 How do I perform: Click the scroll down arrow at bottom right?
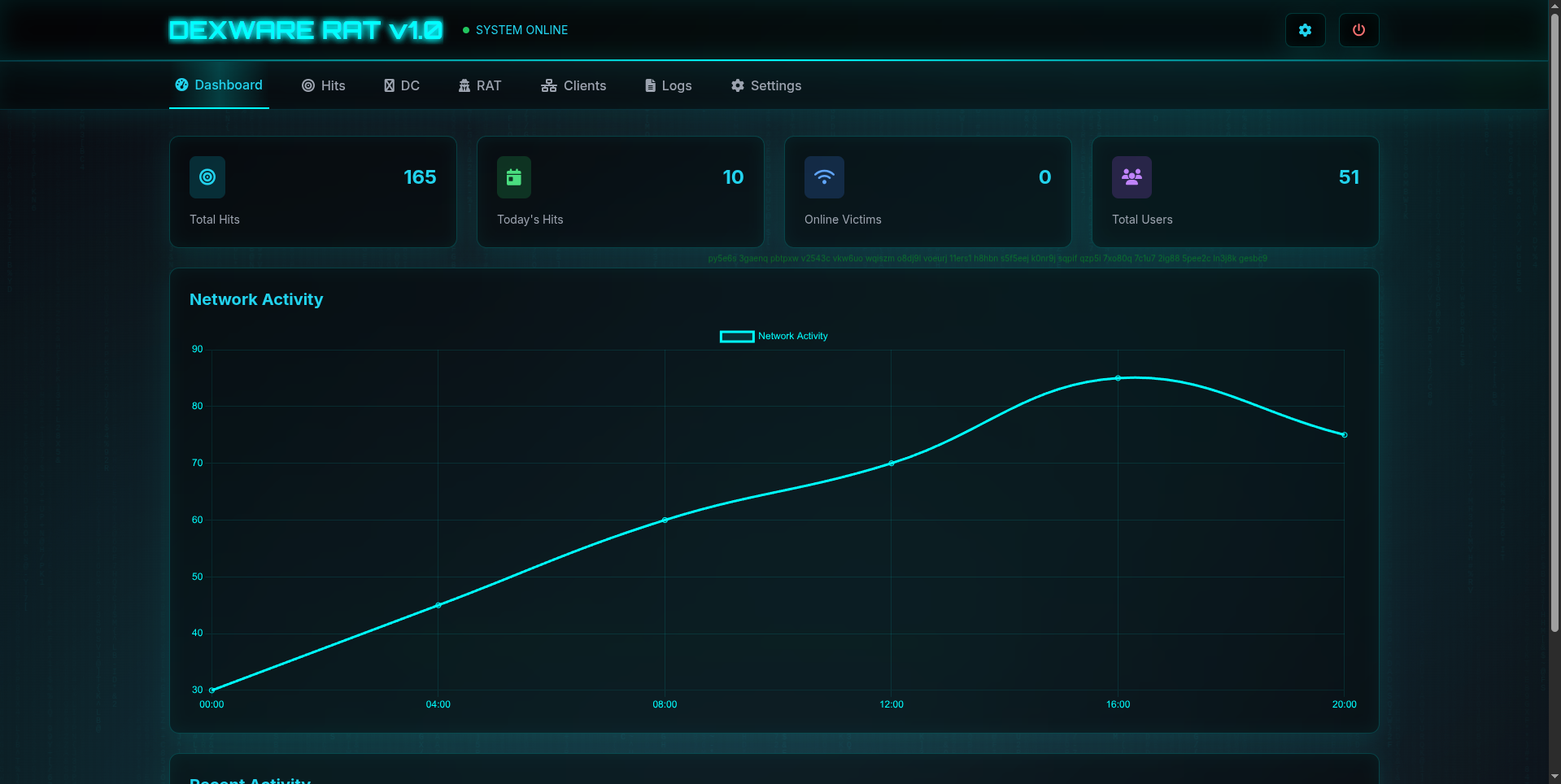[x=1554, y=777]
